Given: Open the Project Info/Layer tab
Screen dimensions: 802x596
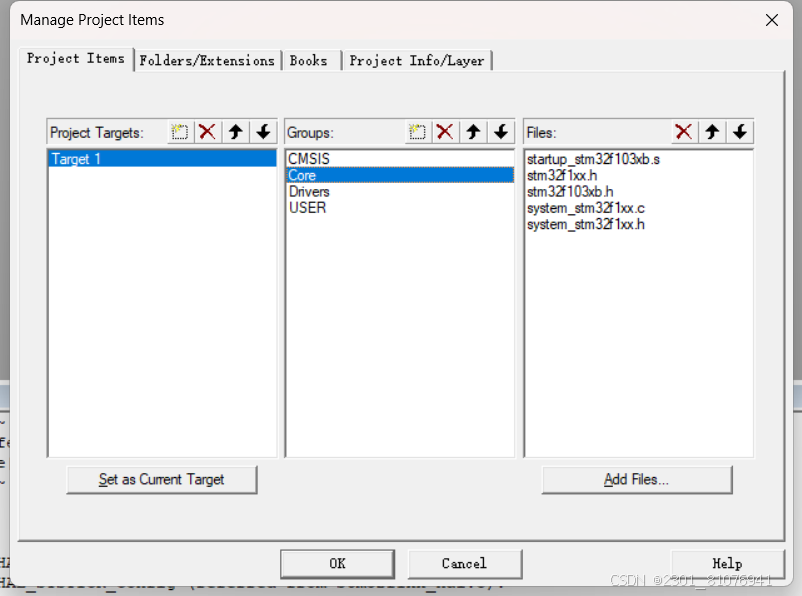Looking at the screenshot, I should [417, 60].
